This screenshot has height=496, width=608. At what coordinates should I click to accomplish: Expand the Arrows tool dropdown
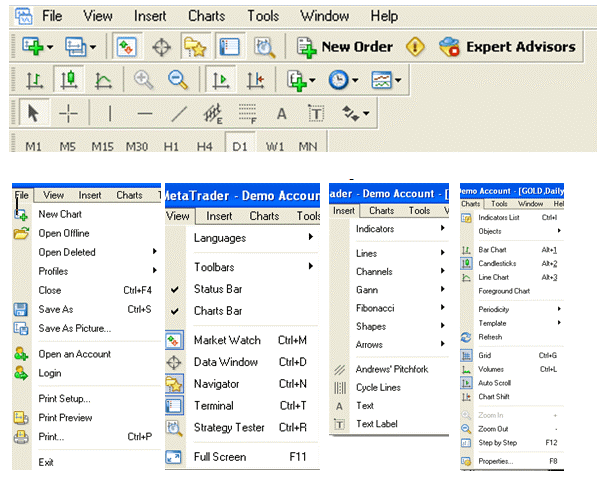366,114
